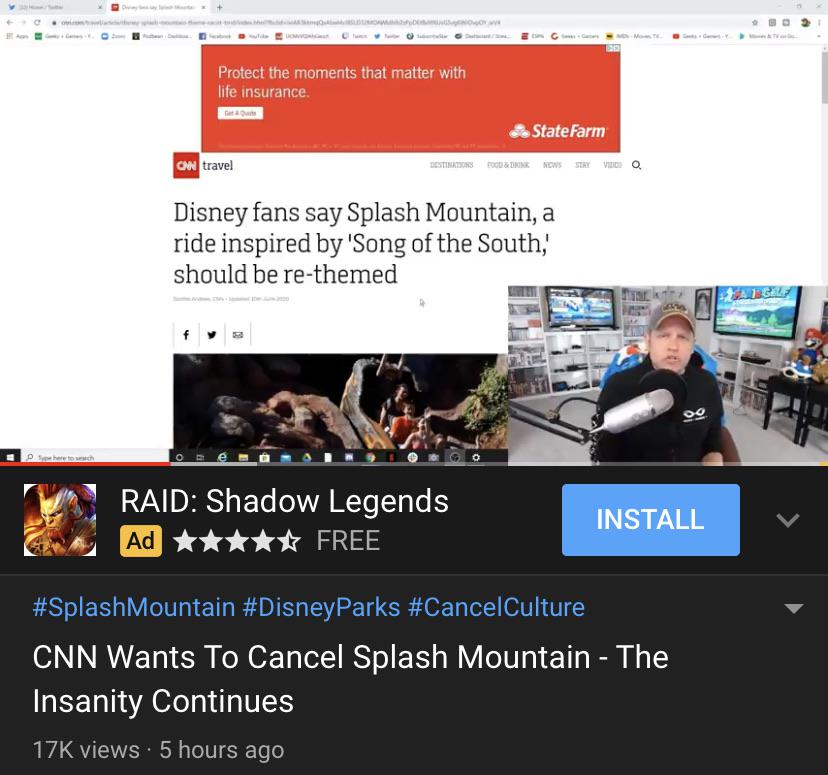Image resolution: width=828 pixels, height=775 pixels.
Task: Expand the video description arrow
Action: coord(793,608)
